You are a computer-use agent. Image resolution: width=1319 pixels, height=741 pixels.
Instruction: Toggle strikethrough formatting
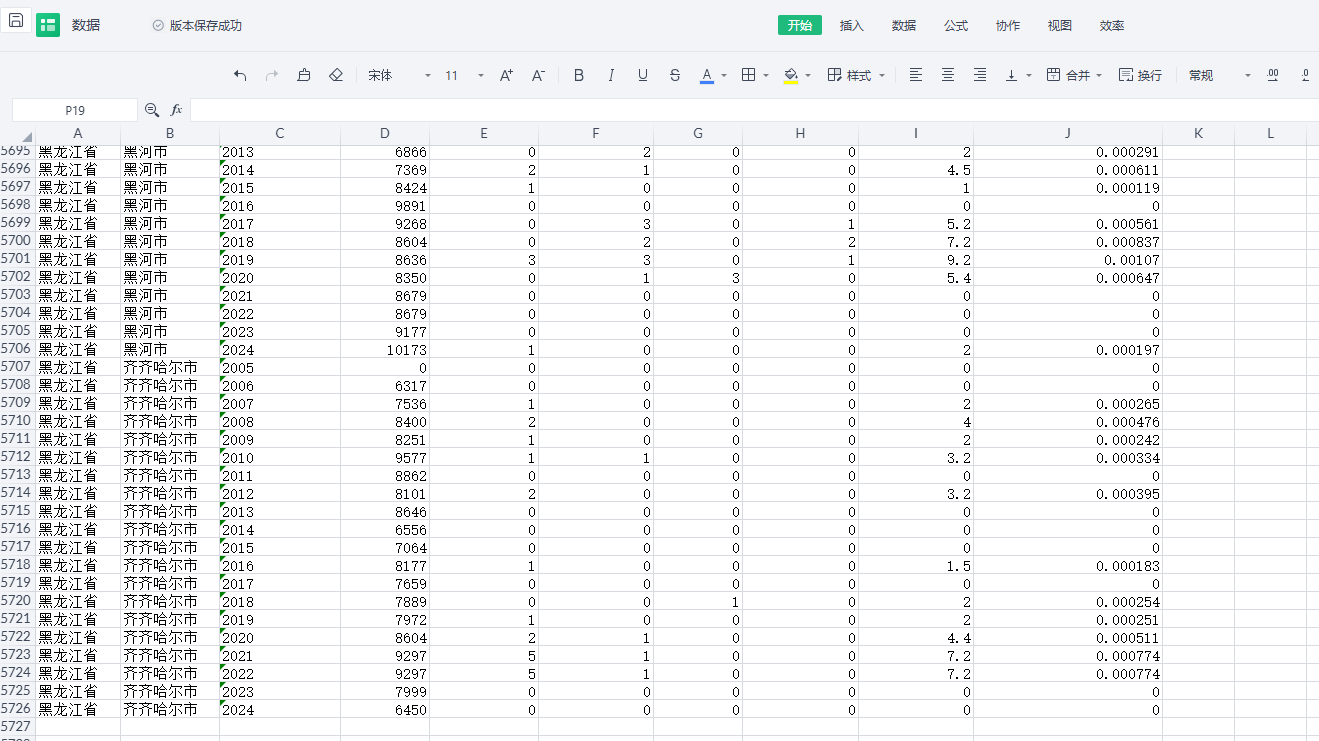[x=675, y=75]
